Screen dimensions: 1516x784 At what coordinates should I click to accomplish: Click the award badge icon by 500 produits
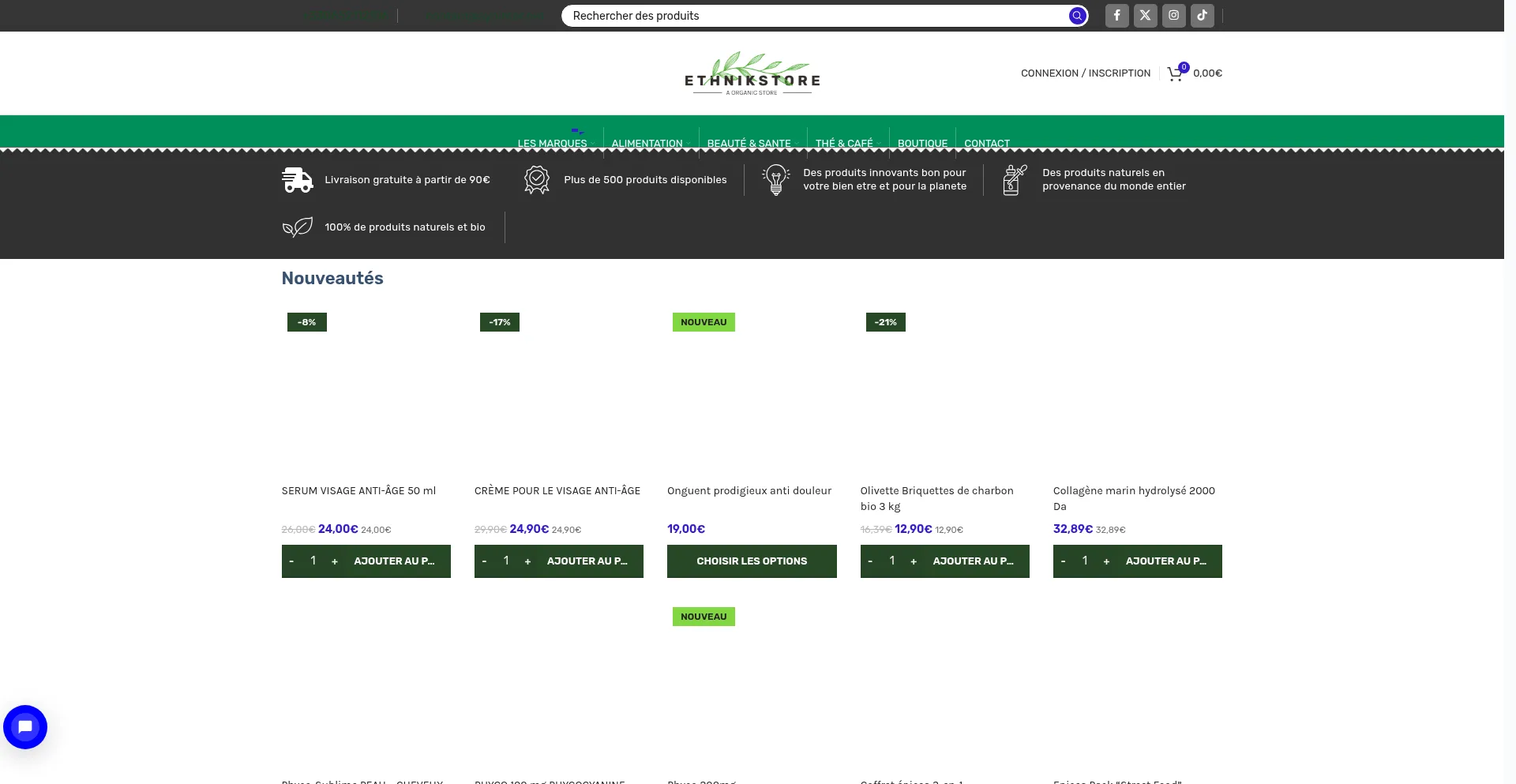point(537,180)
